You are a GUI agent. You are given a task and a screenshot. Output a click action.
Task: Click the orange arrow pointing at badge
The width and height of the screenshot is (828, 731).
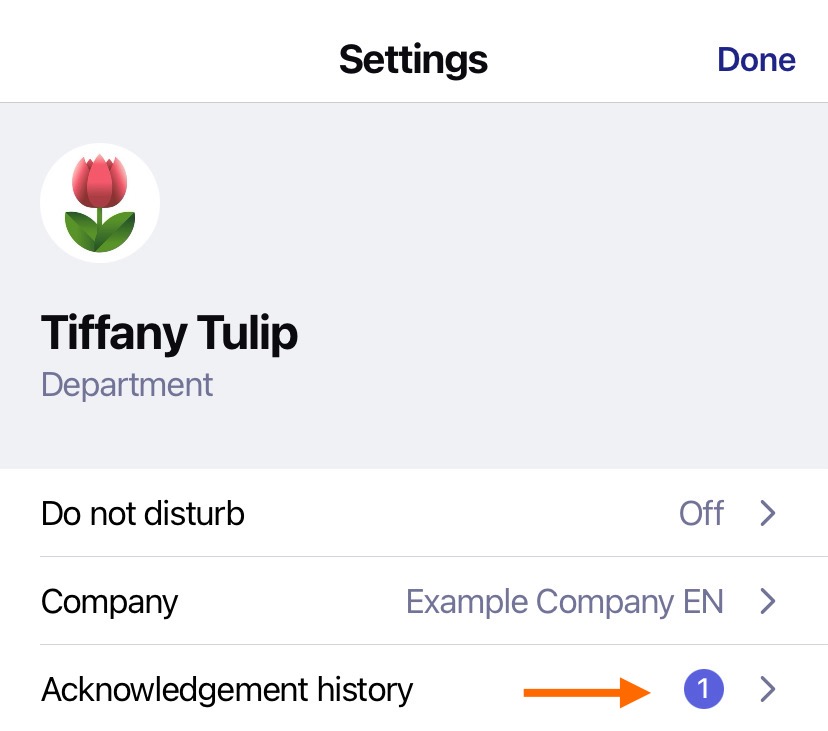coord(587,692)
